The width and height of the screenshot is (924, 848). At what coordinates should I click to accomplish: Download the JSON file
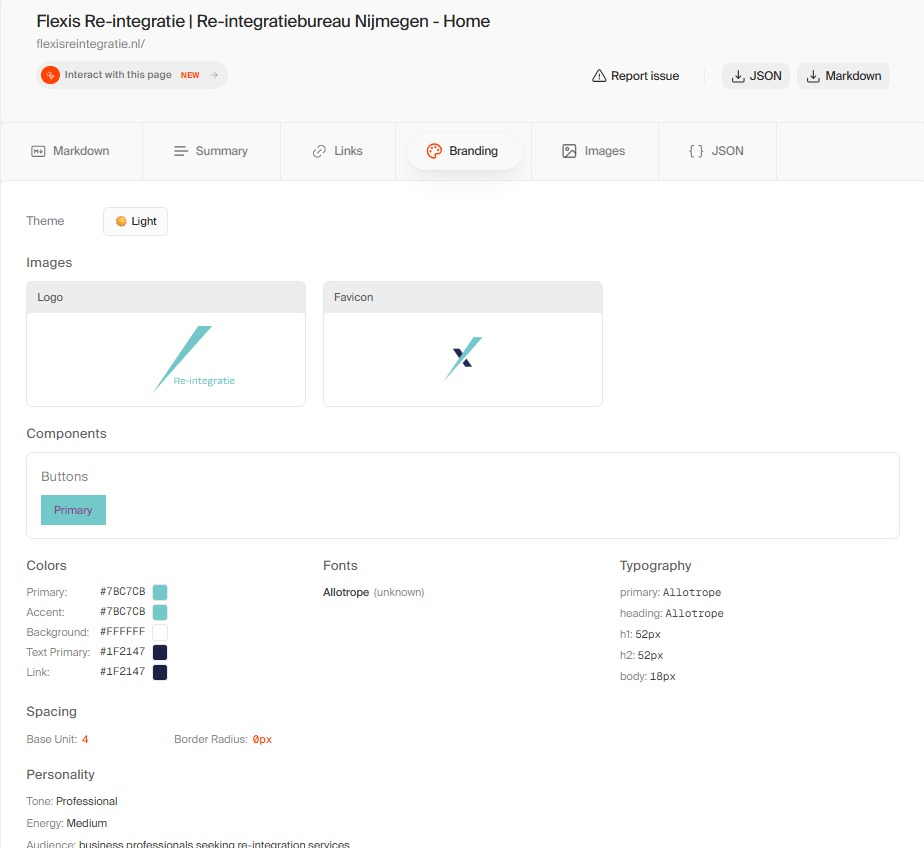[756, 76]
